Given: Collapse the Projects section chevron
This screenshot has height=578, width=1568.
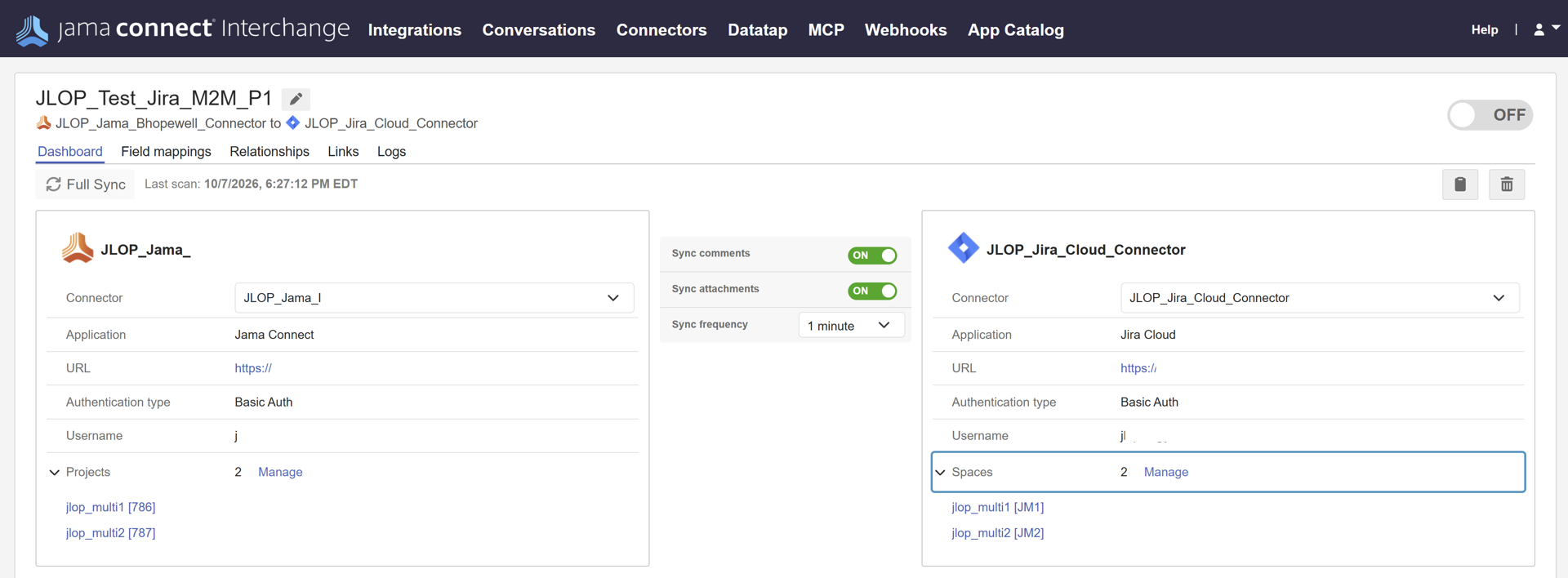Looking at the screenshot, I should click(x=55, y=473).
